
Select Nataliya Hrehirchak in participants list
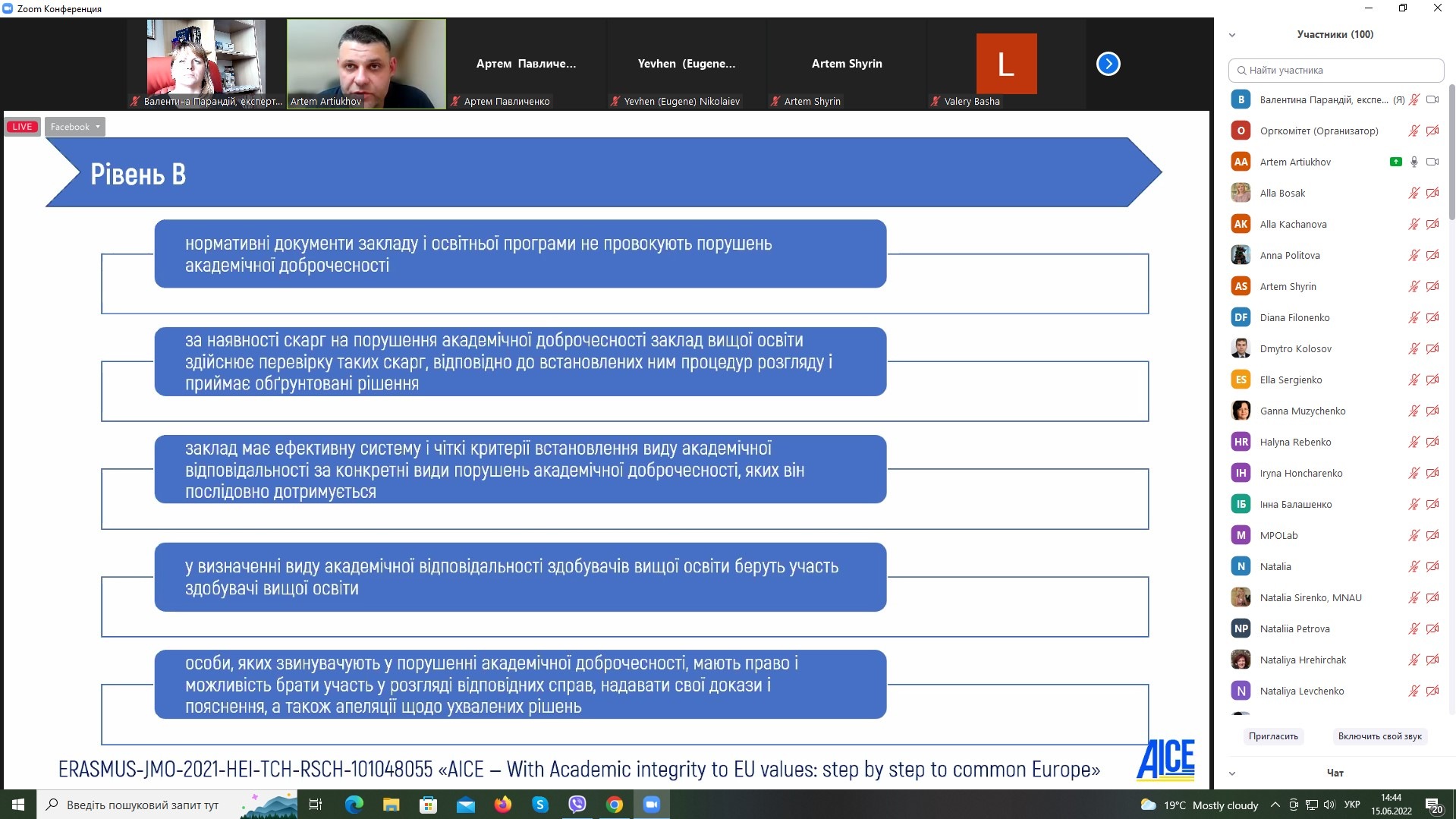pyautogui.click(x=1335, y=660)
